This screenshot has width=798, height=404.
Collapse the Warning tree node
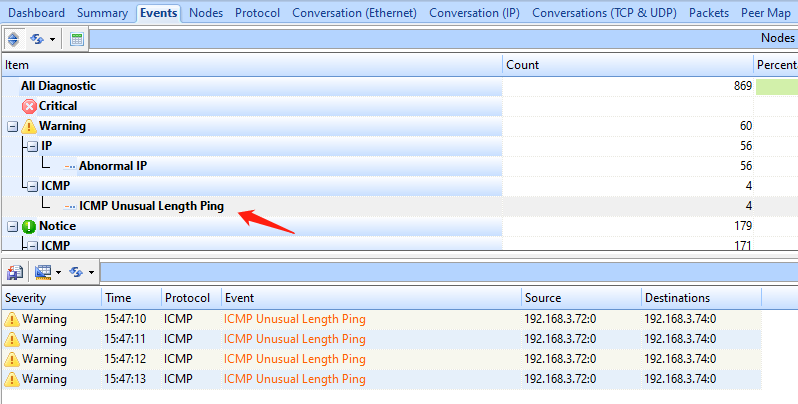pos(12,126)
